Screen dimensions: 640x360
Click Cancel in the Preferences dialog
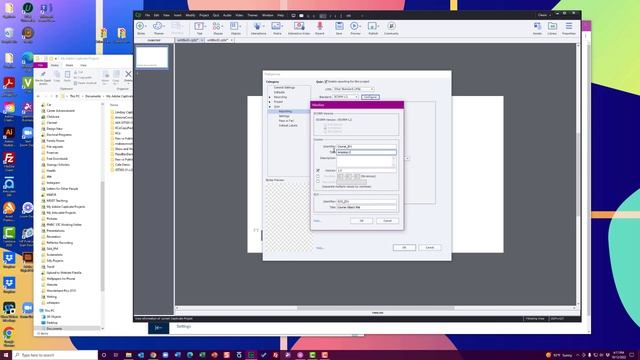click(x=430, y=248)
